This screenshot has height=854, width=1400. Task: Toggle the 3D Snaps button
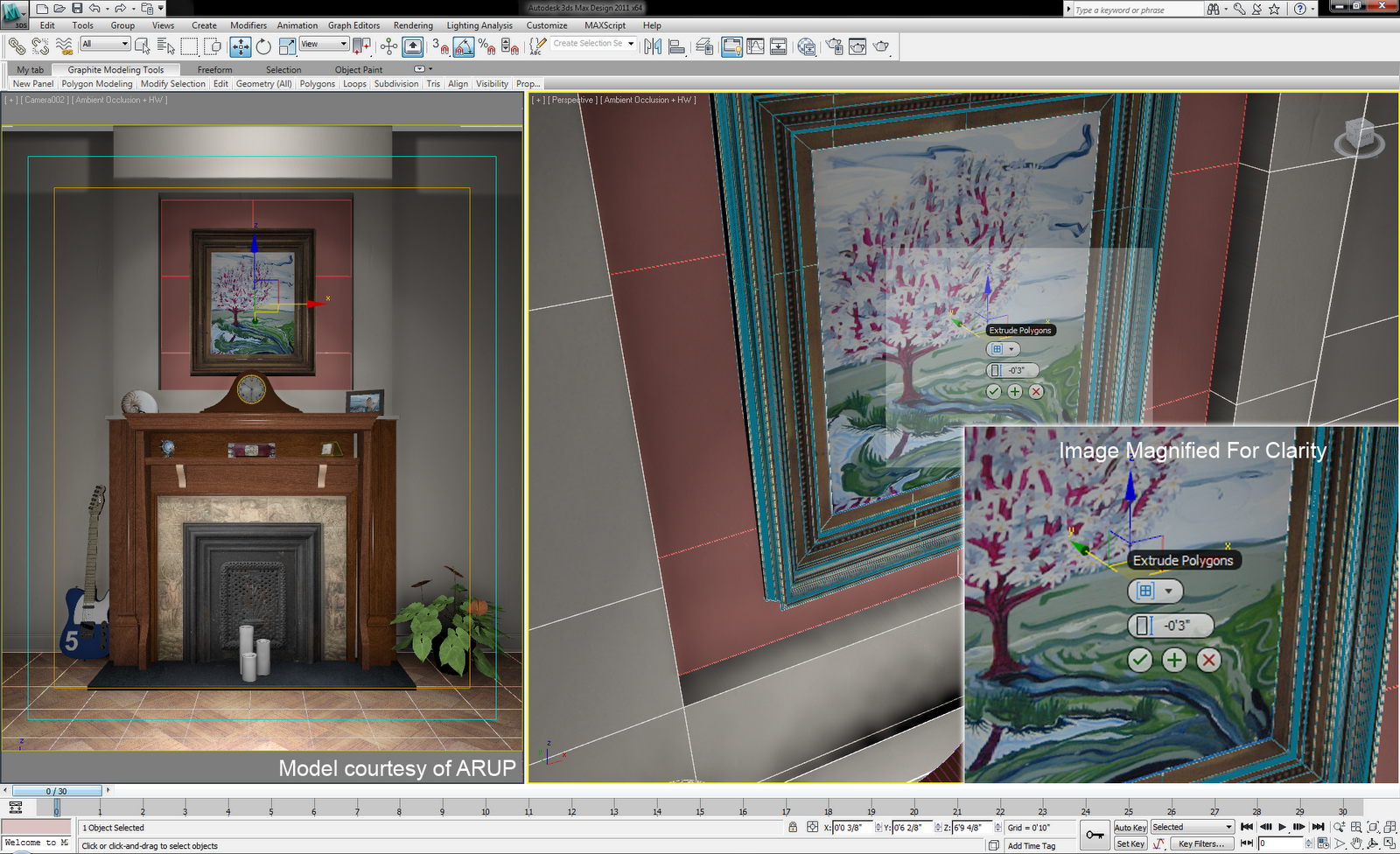coord(440,45)
